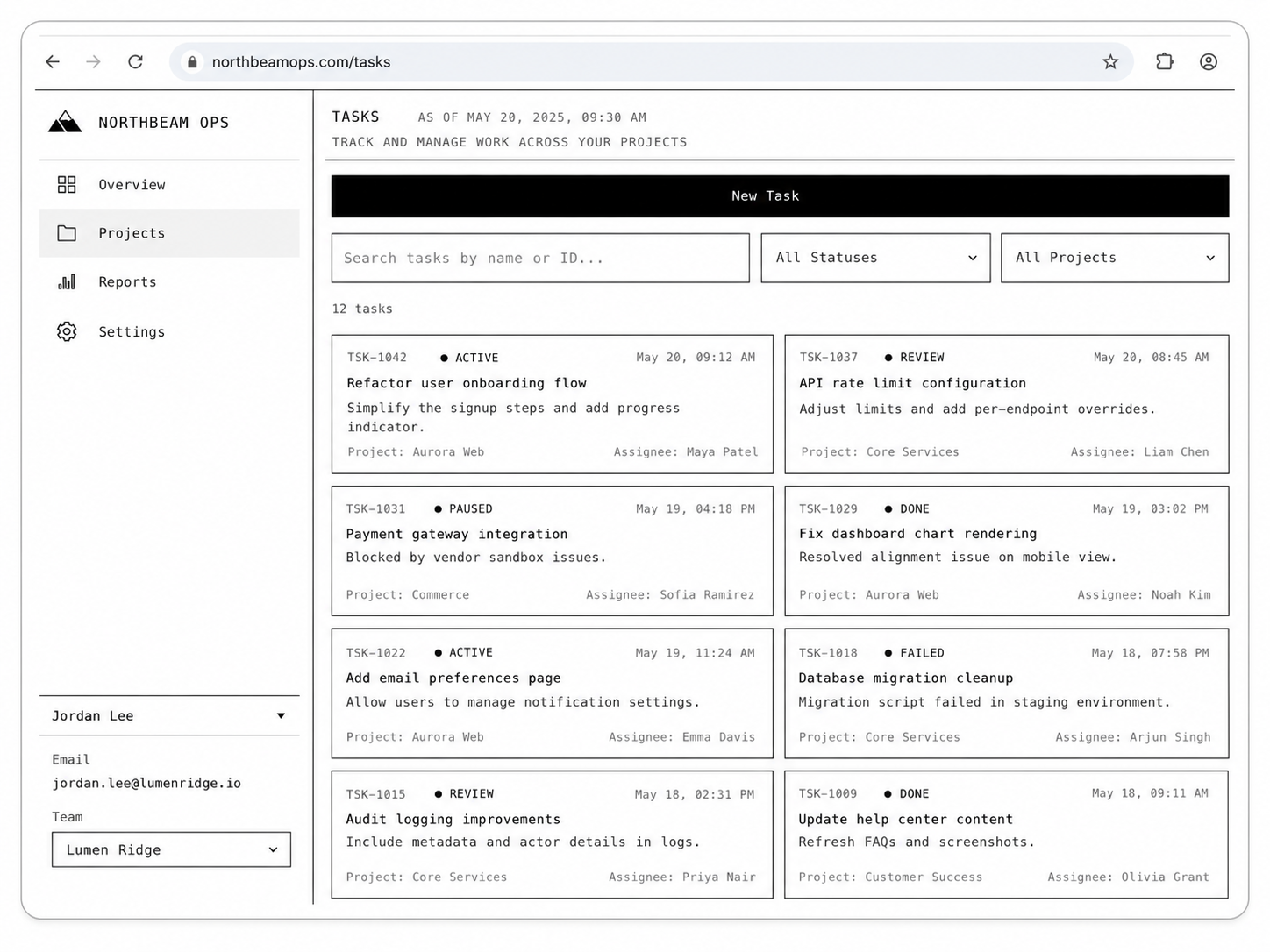
Task: Select the Projects folder icon
Action: (67, 233)
